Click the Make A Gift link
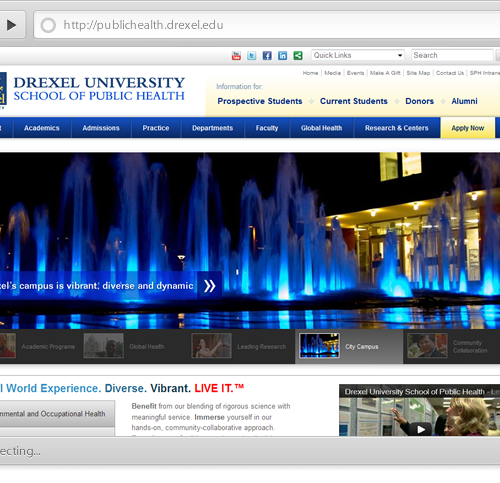 [x=385, y=73]
